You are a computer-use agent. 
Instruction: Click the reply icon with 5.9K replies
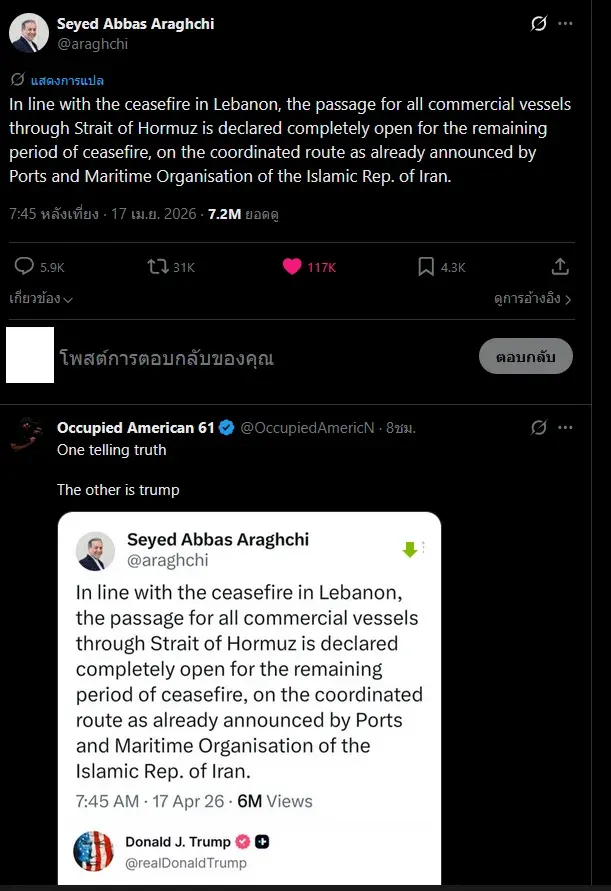pos(25,266)
